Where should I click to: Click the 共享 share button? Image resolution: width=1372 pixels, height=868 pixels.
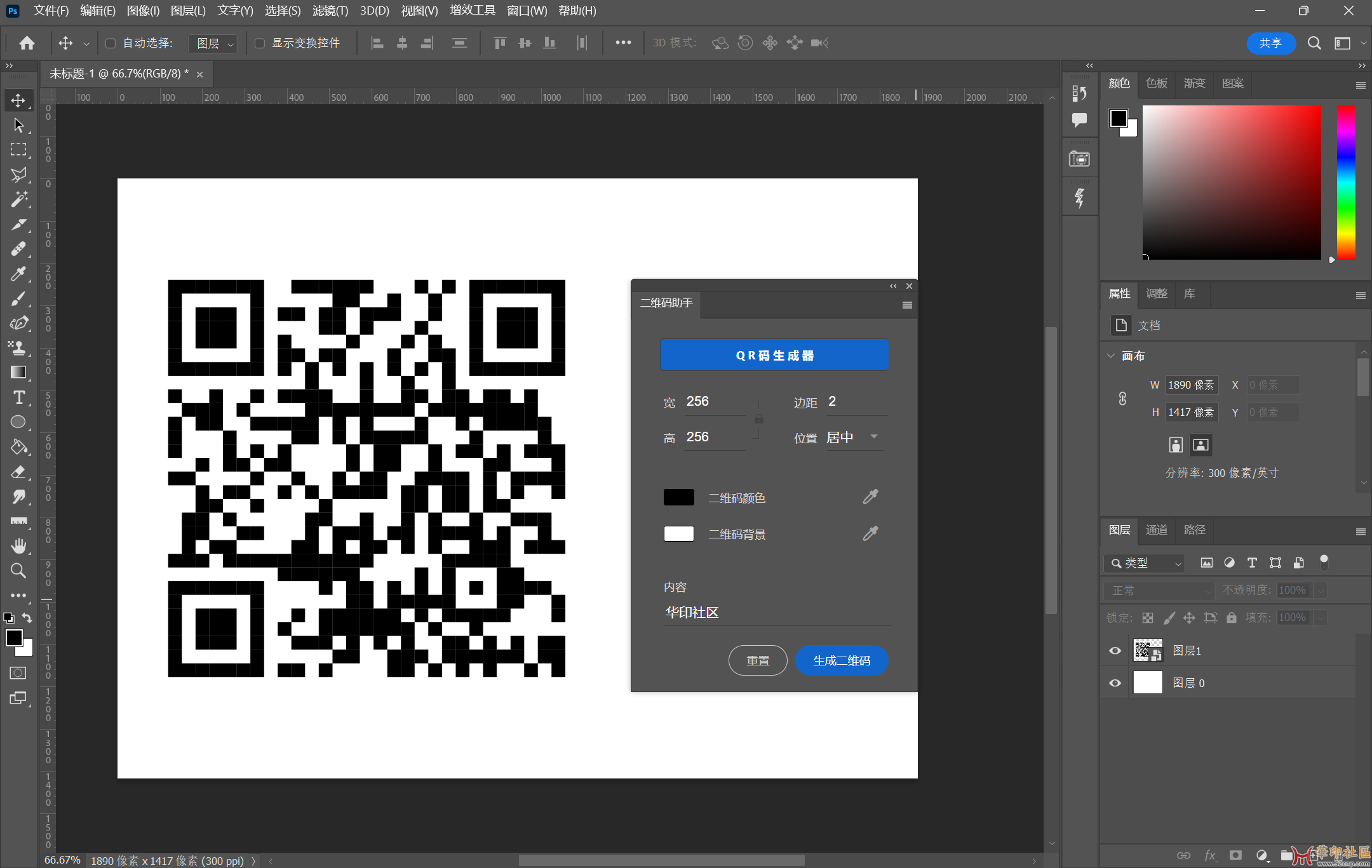[x=1270, y=43]
